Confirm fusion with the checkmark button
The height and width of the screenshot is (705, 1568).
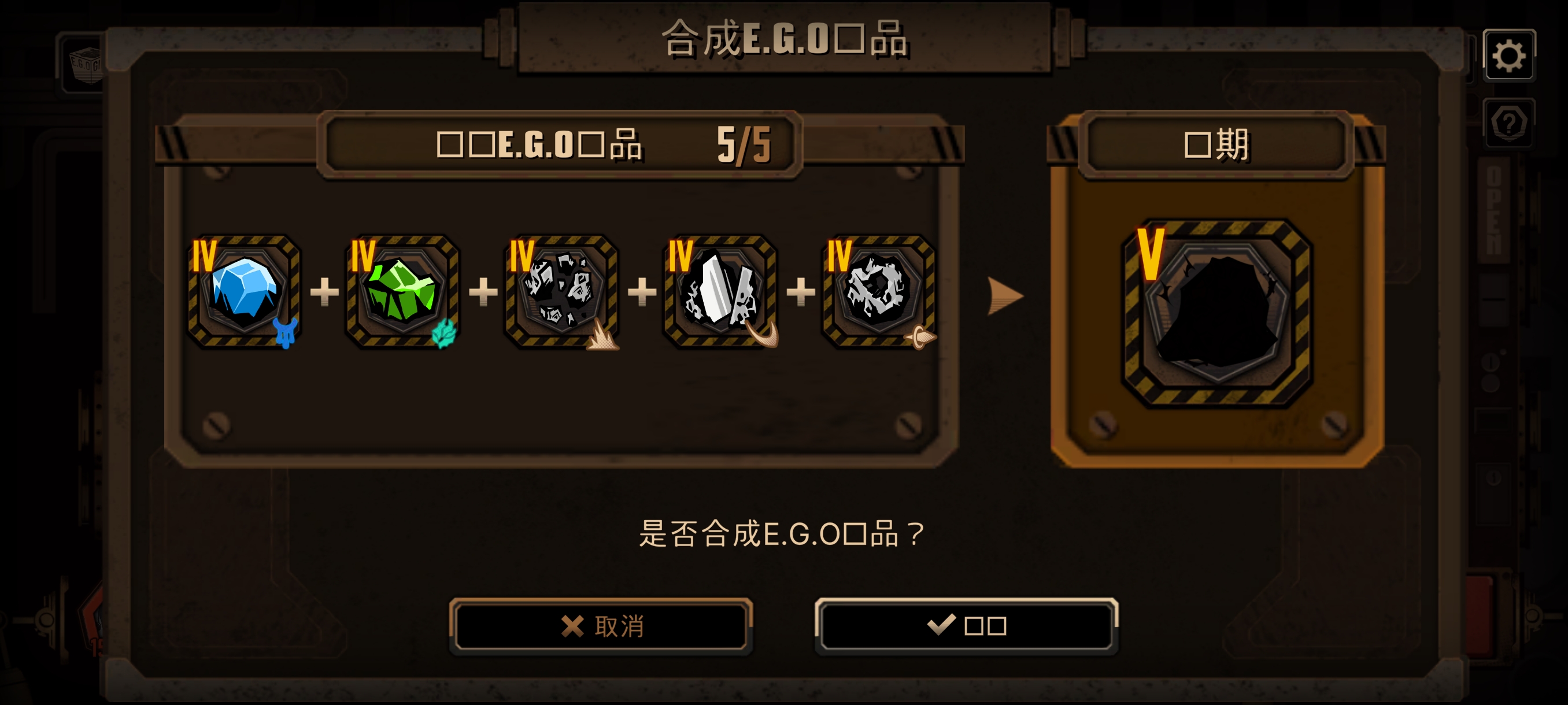pyautogui.click(x=966, y=625)
